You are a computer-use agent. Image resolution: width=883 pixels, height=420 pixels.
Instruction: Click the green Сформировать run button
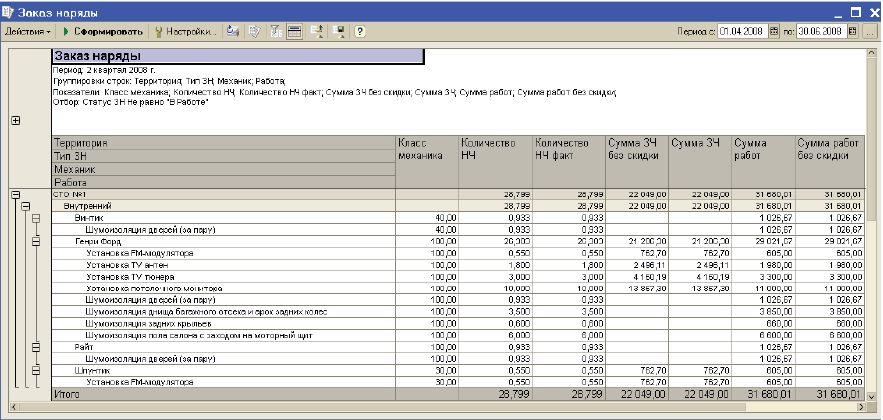point(103,32)
